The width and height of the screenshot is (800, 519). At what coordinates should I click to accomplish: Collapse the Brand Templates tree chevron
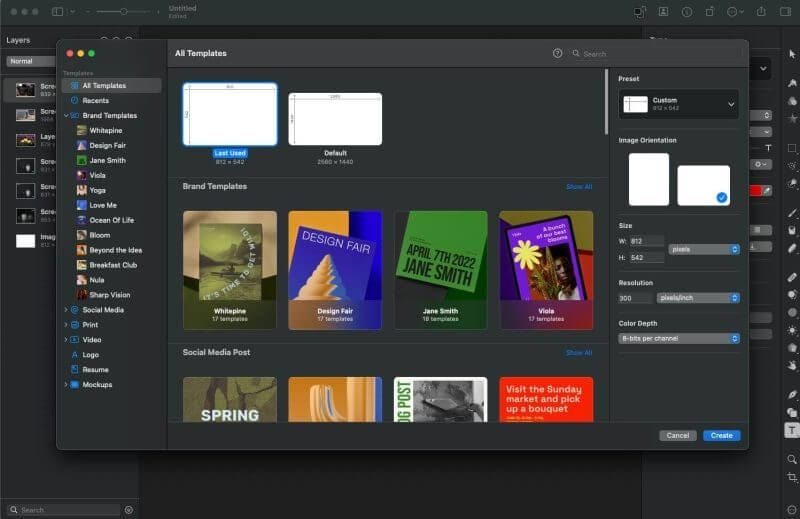(66, 116)
